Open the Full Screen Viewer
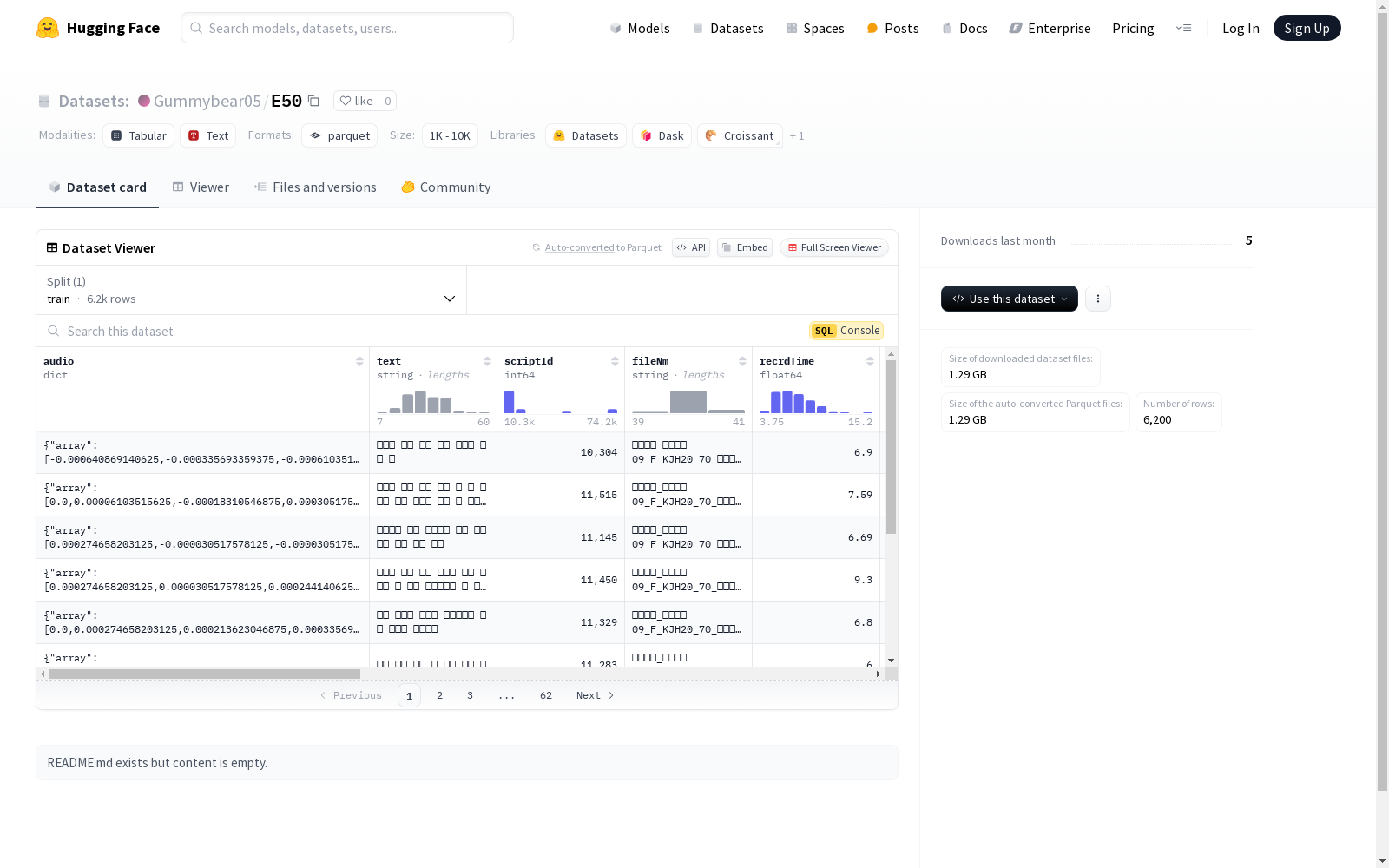The width and height of the screenshot is (1389, 868). pyautogui.click(x=834, y=247)
